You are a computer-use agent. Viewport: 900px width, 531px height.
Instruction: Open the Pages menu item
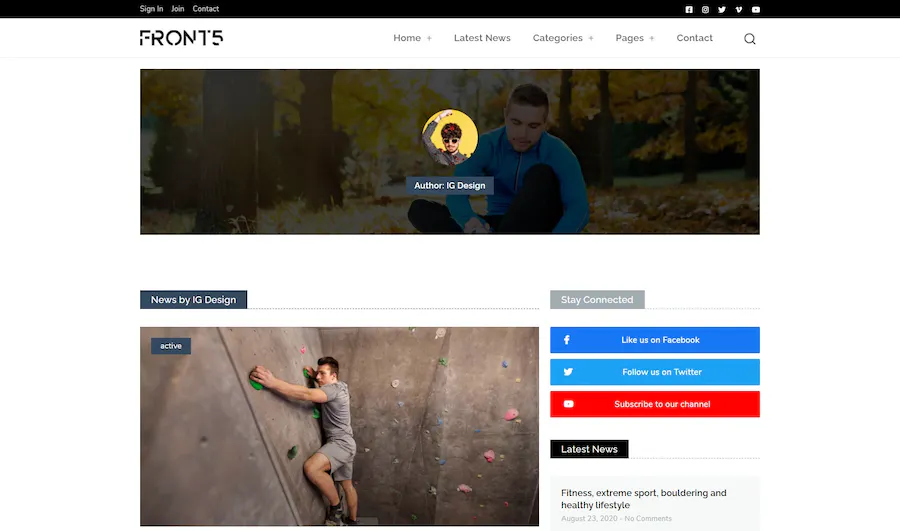coord(630,38)
